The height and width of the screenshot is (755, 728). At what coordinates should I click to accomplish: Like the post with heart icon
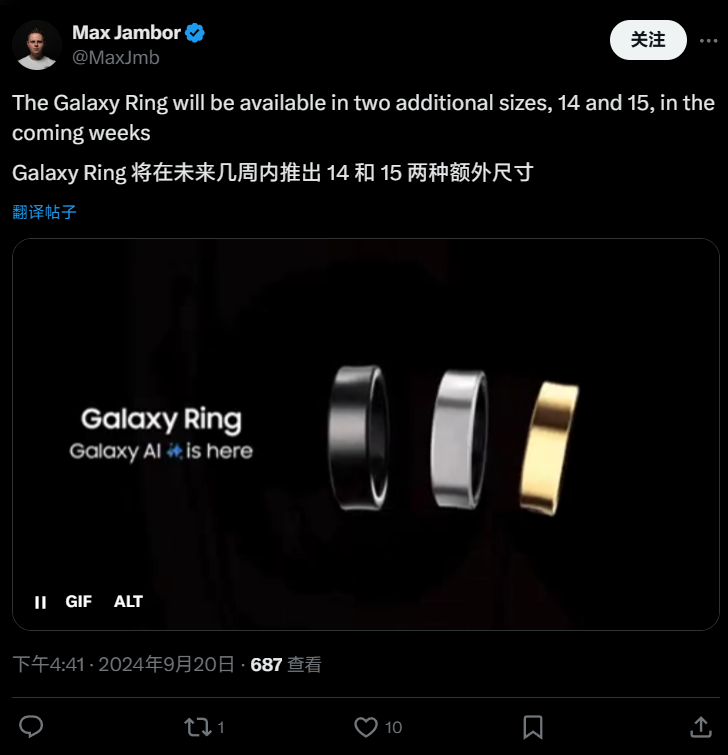[x=366, y=727]
